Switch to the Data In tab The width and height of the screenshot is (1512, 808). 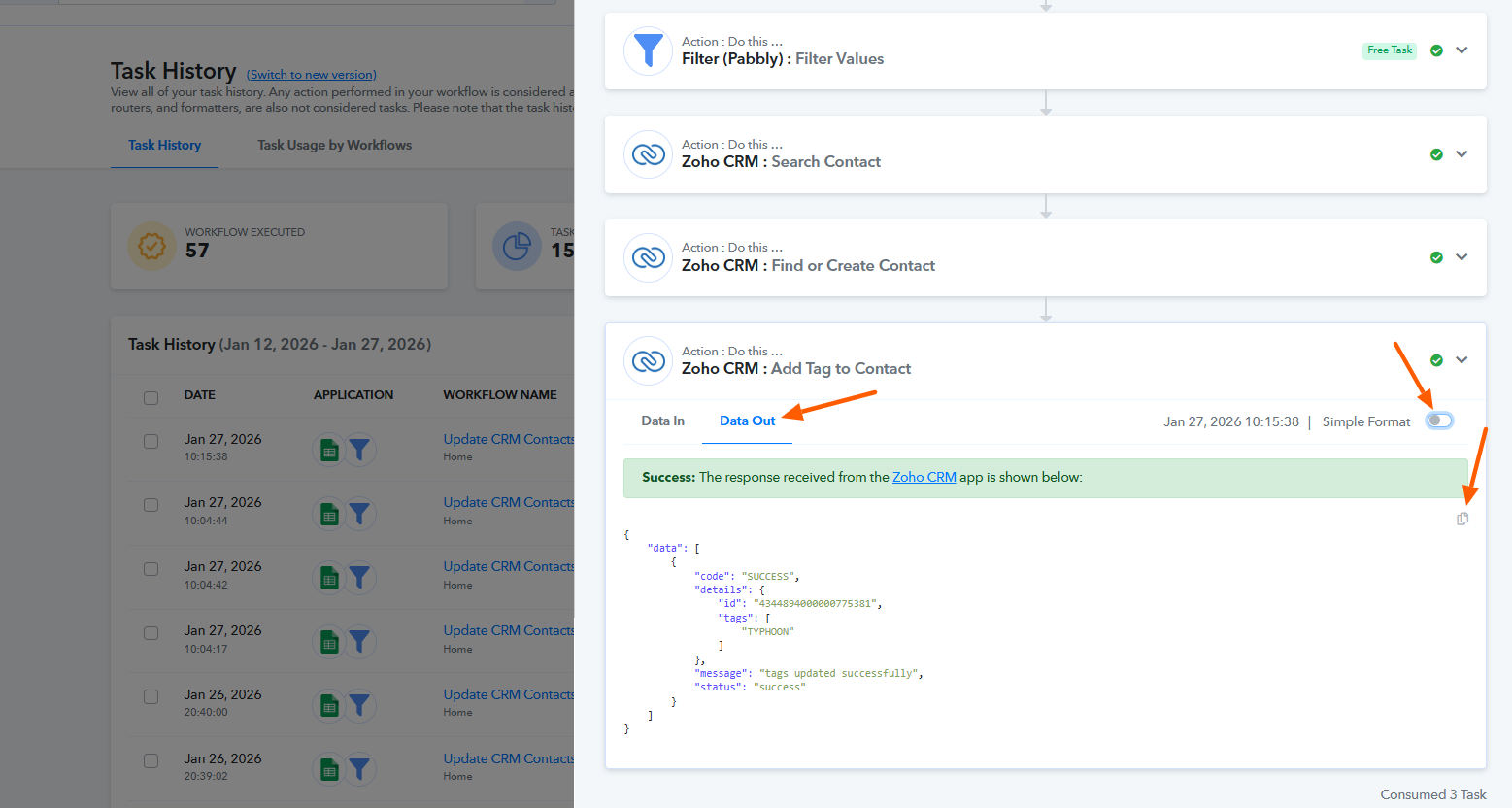pos(662,421)
